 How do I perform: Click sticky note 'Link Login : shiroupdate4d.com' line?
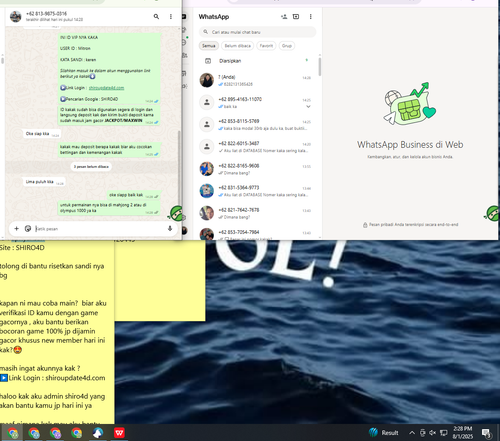tap(53, 378)
